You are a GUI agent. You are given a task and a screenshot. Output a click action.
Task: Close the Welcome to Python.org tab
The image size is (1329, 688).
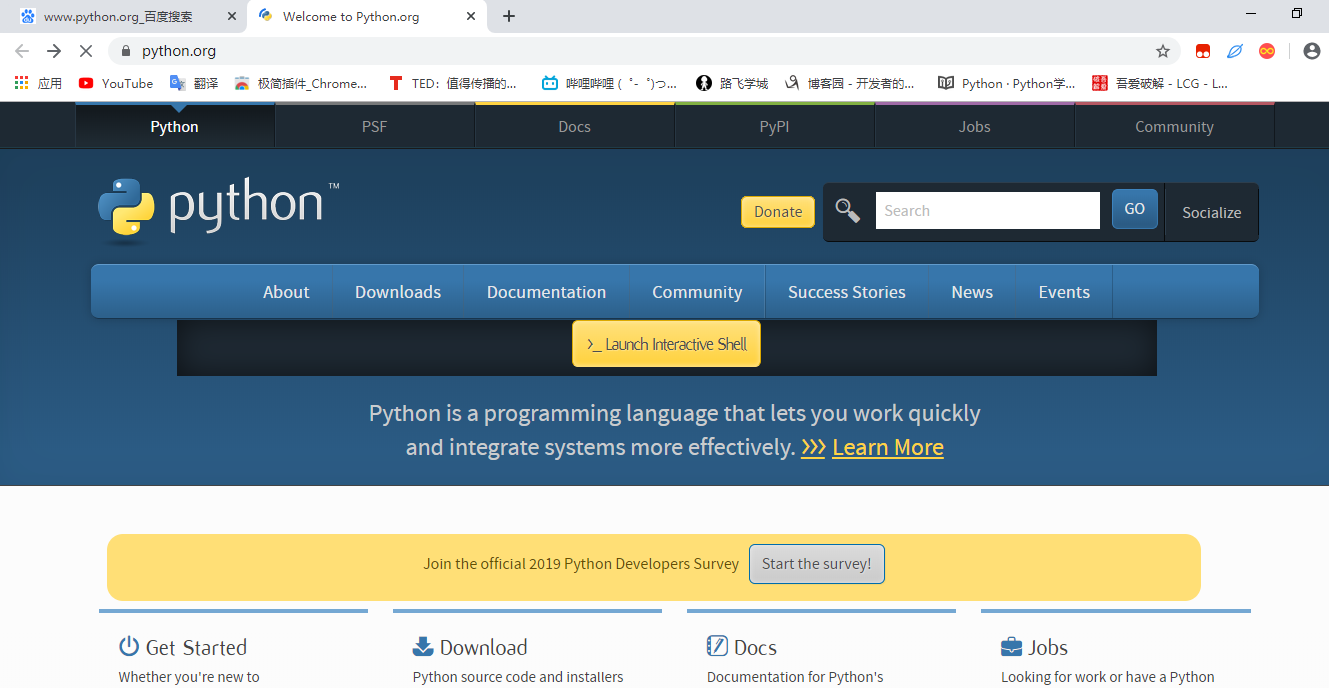(471, 17)
